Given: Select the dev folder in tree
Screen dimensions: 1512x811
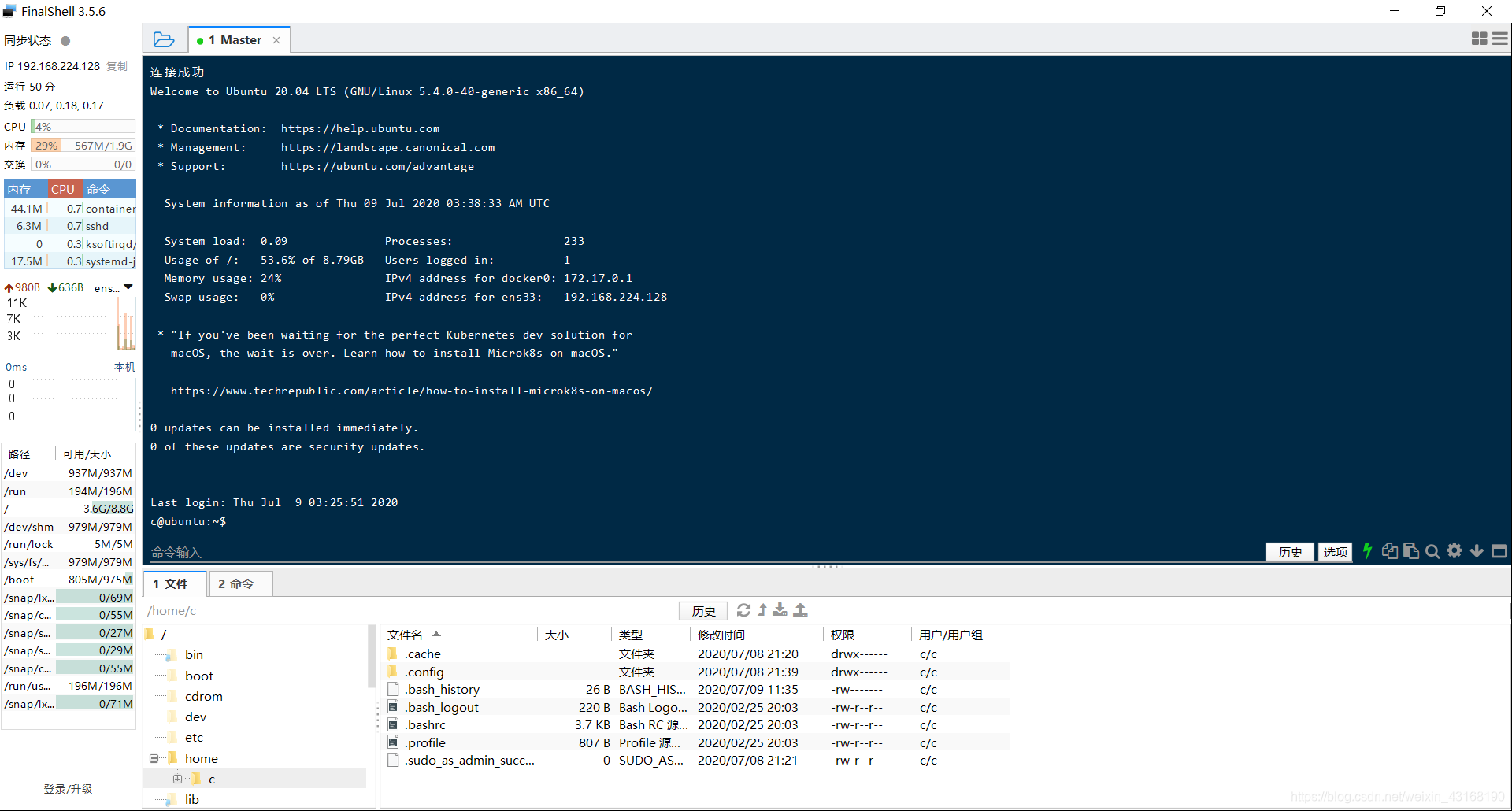Looking at the screenshot, I should (195, 717).
